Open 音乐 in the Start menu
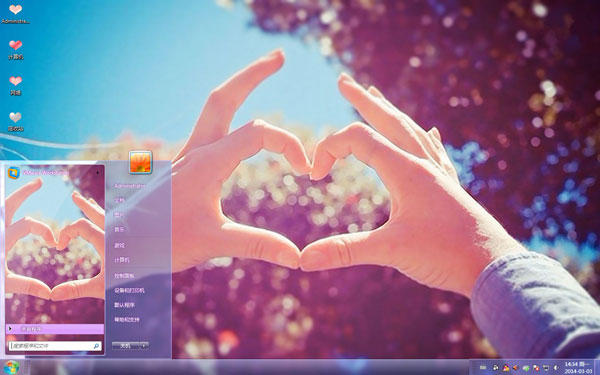The width and height of the screenshot is (600, 375). click(x=119, y=230)
